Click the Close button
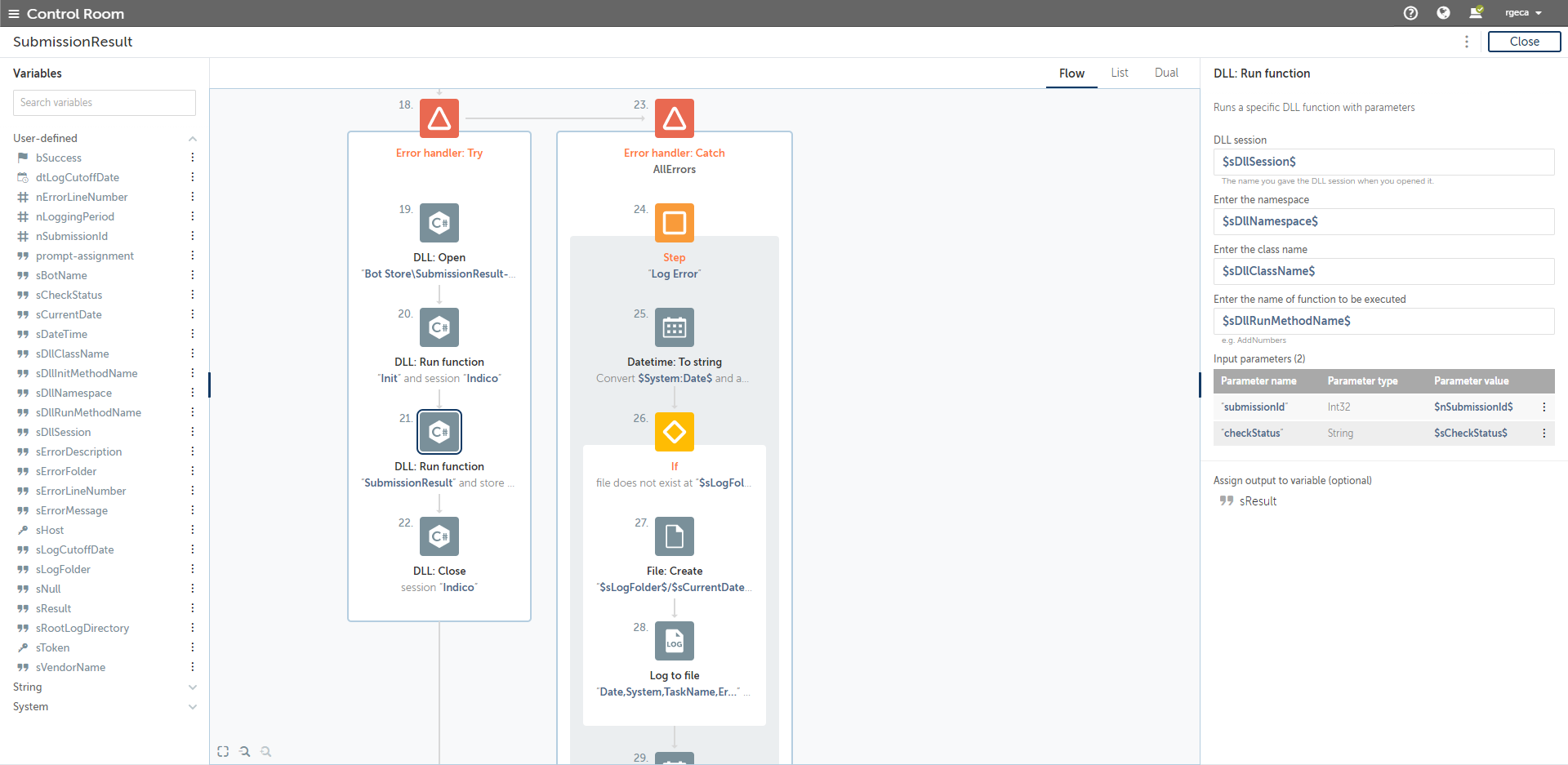Screen dimensions: 1568x765 [1524, 42]
